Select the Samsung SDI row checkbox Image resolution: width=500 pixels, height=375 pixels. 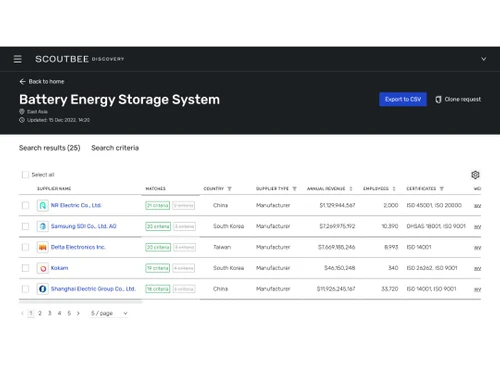pyautogui.click(x=25, y=226)
